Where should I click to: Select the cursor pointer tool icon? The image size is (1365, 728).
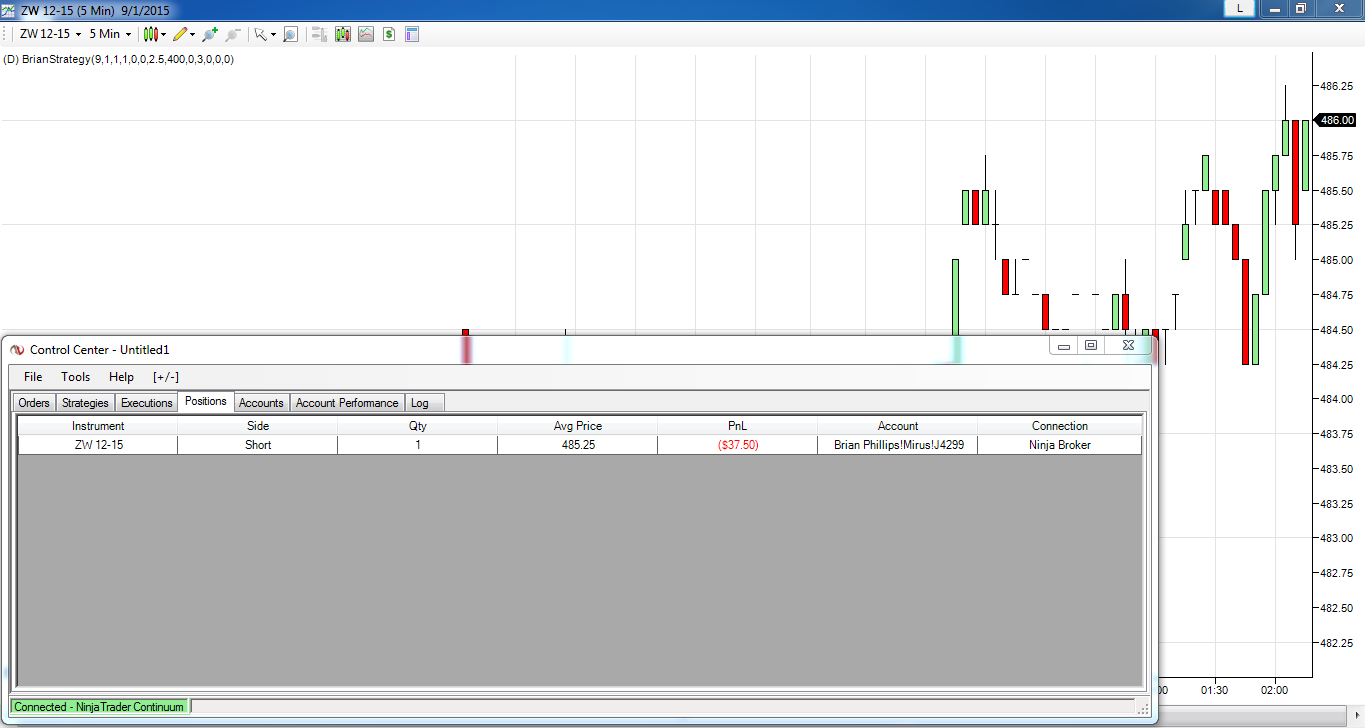[260, 34]
